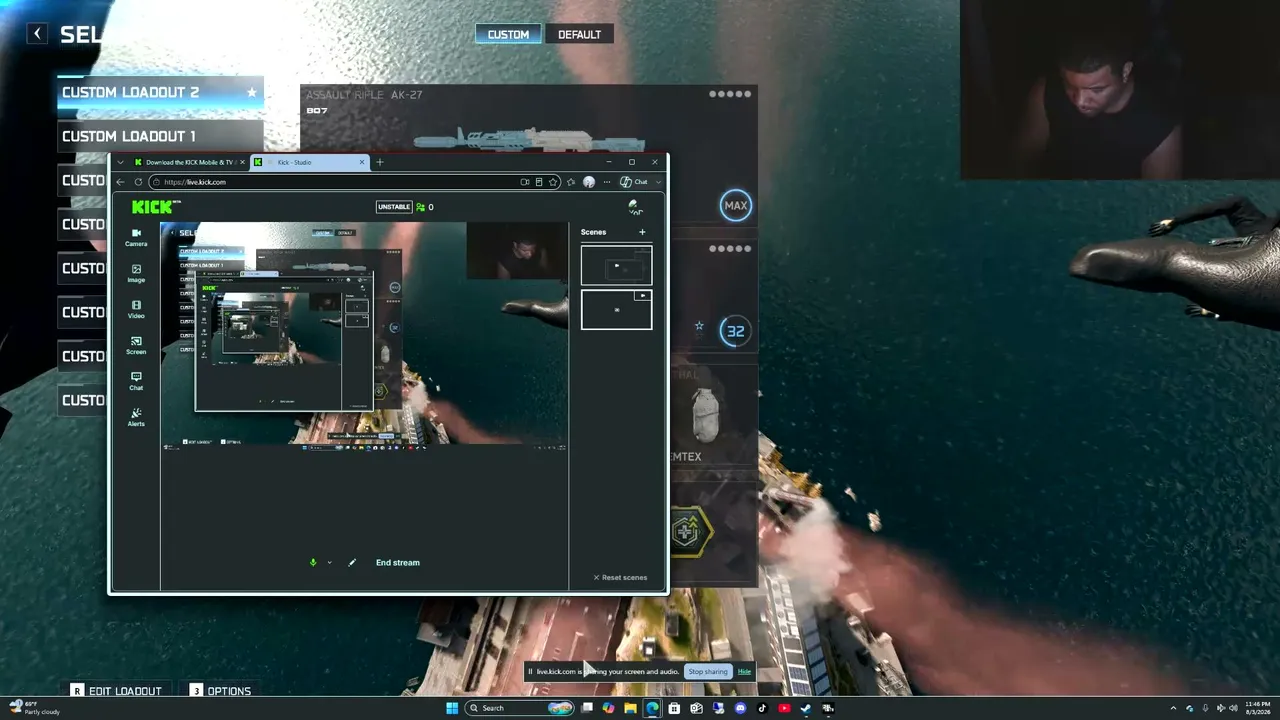Open Copilot Chat in the browser
The height and width of the screenshot is (720, 1280).
tap(634, 182)
